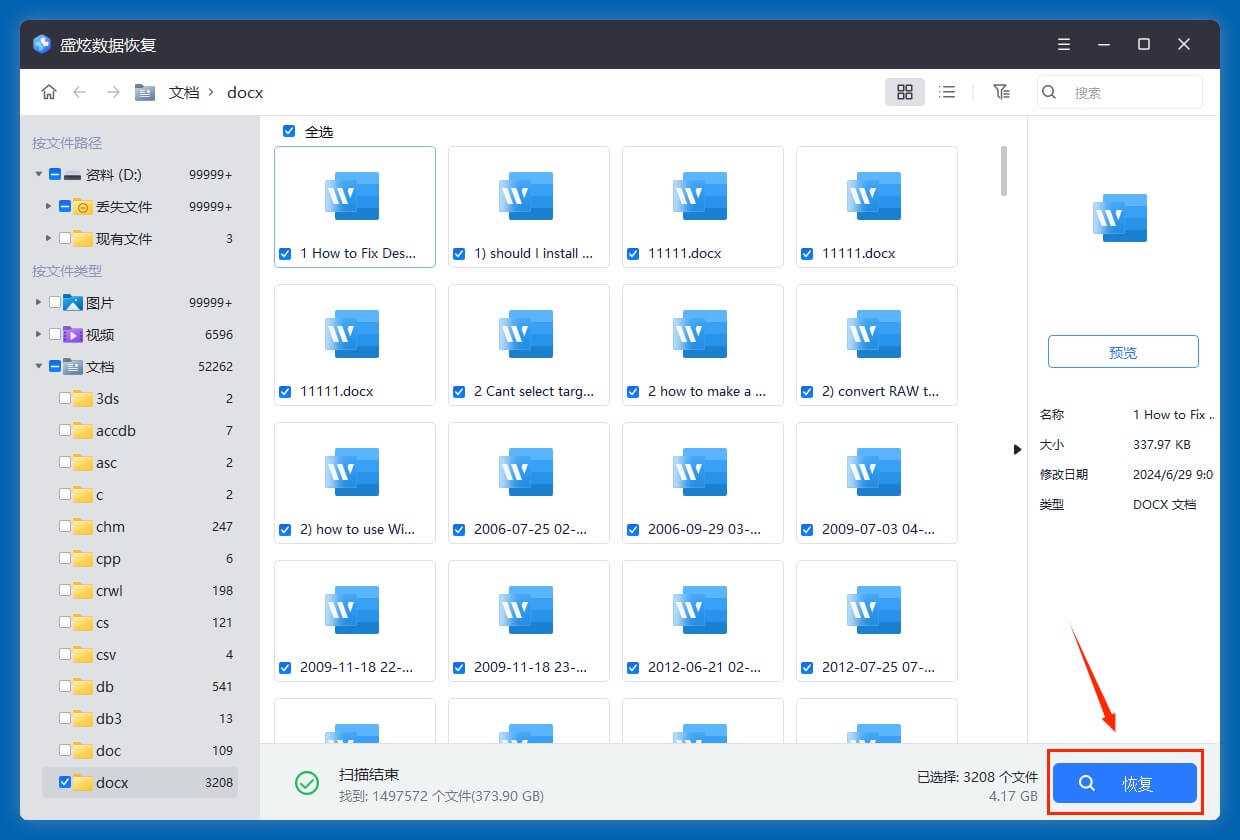Uncheck the 全选 select-all checkbox

point(289,131)
